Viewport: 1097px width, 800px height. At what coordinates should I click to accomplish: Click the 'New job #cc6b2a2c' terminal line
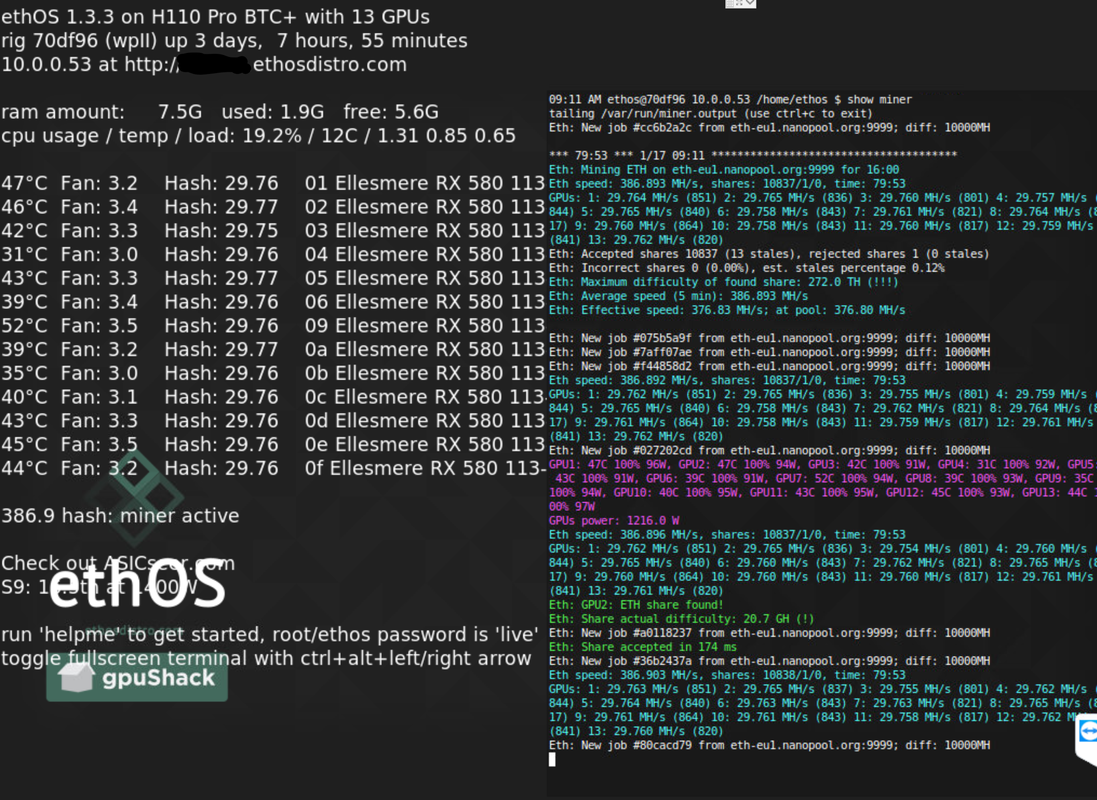click(770, 128)
